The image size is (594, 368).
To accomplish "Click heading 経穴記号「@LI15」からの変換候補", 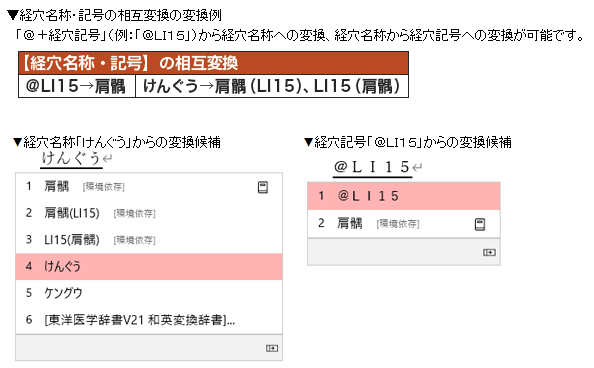I will pyautogui.click(x=408, y=143).
